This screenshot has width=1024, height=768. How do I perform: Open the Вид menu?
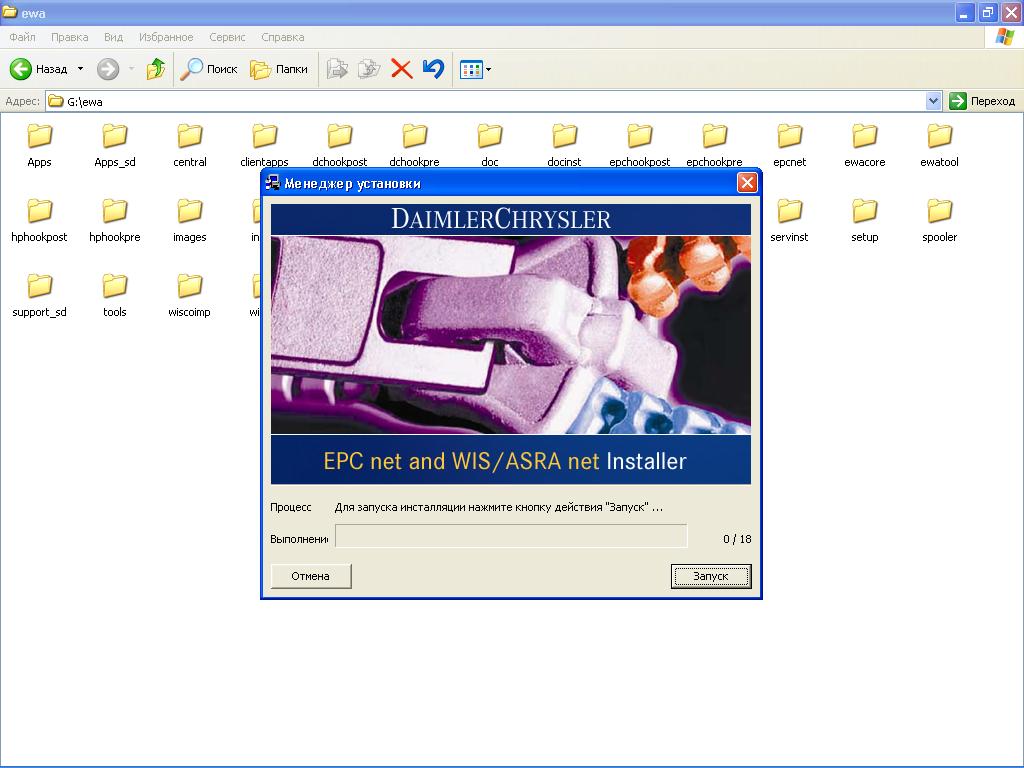pos(114,37)
